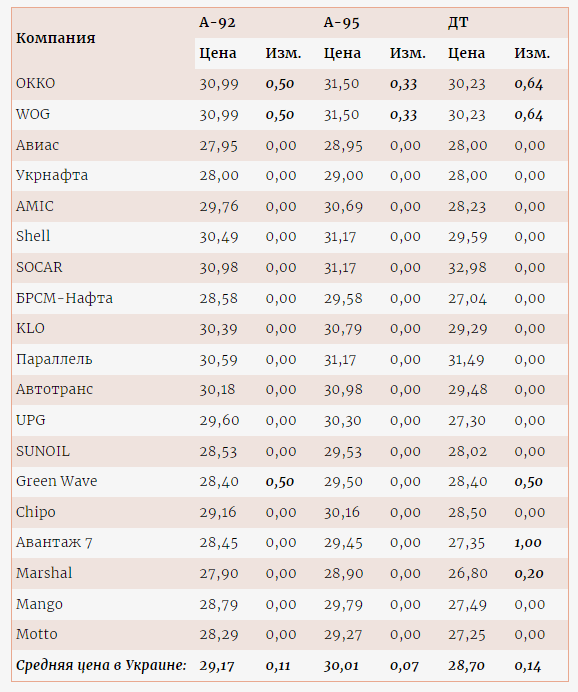The image size is (578, 692).
Task: Click the ДТ diesel column header
Action: [458, 22]
